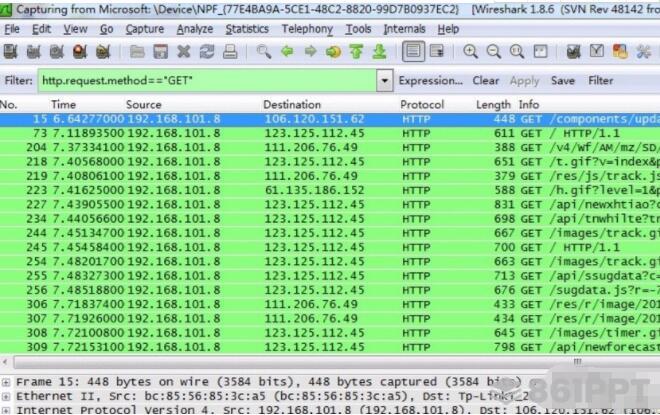The image size is (660, 415).
Task: Open the Analyze menu
Action: [x=194, y=29]
